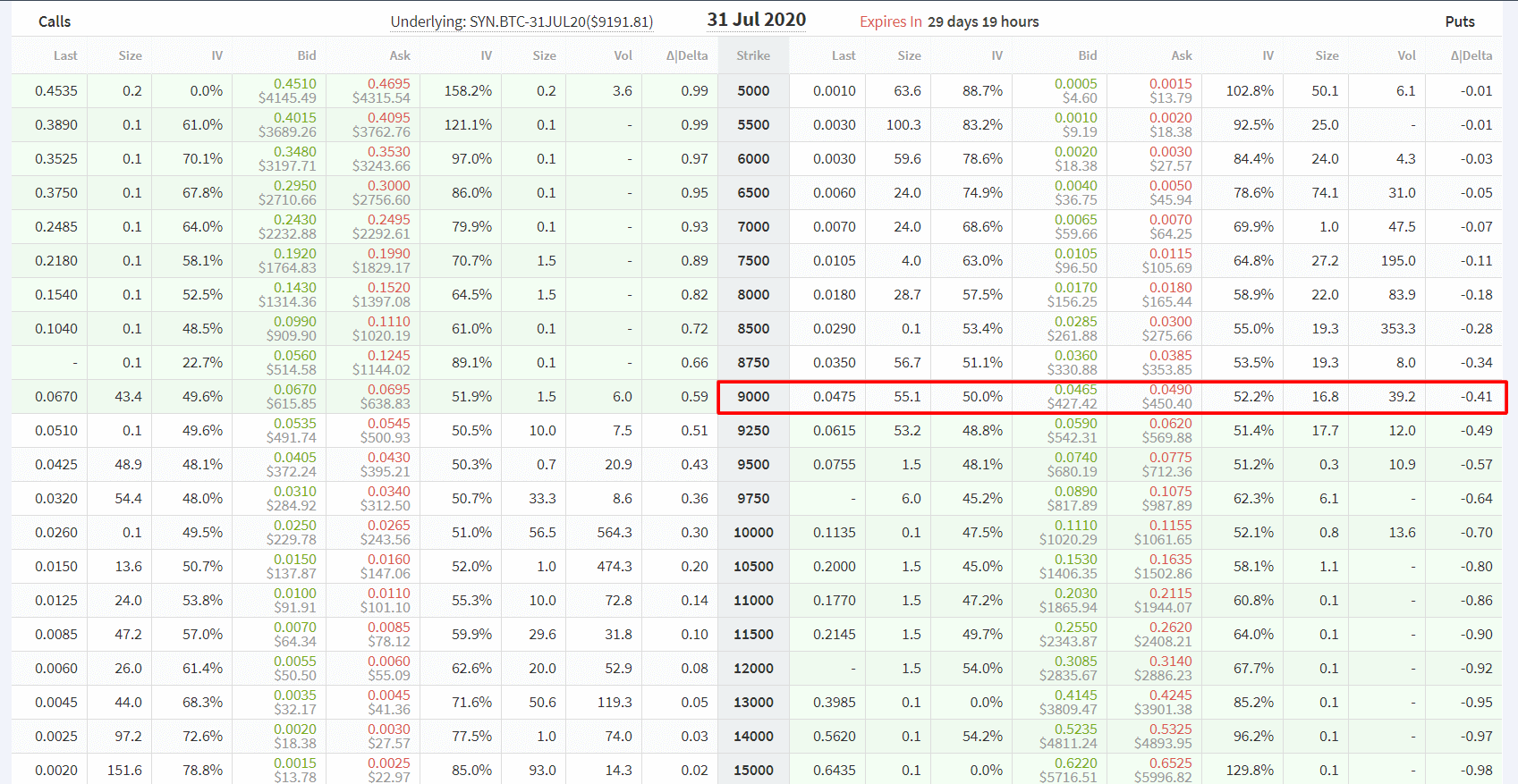Click the Δ|Delta header on the Puts side
This screenshot has height=784, width=1518.
click(1471, 55)
